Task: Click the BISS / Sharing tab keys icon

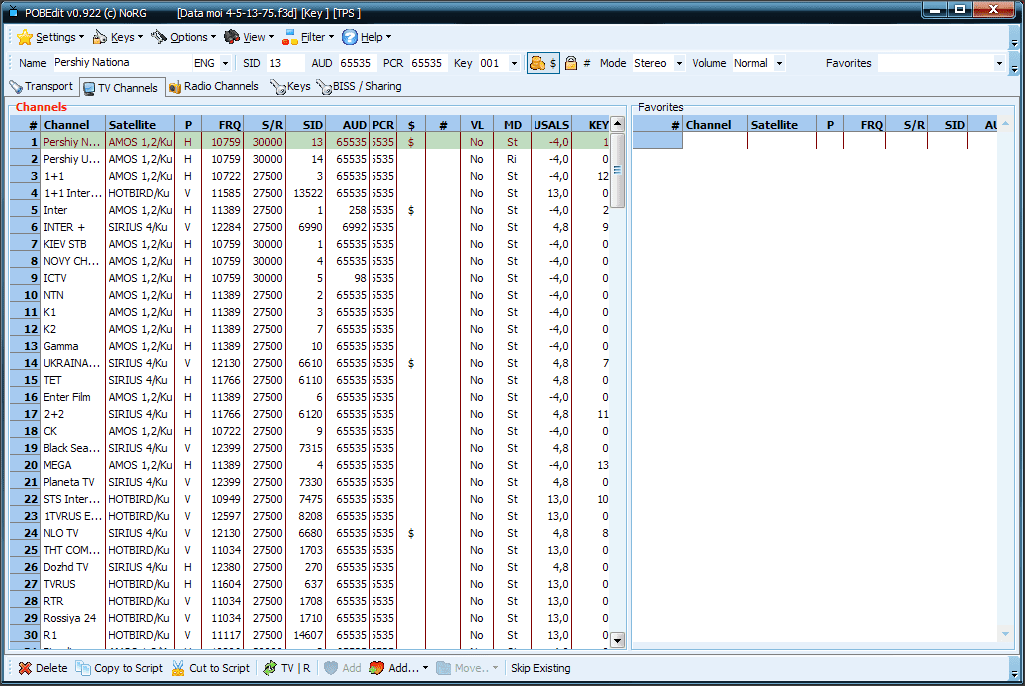Action: tap(324, 86)
